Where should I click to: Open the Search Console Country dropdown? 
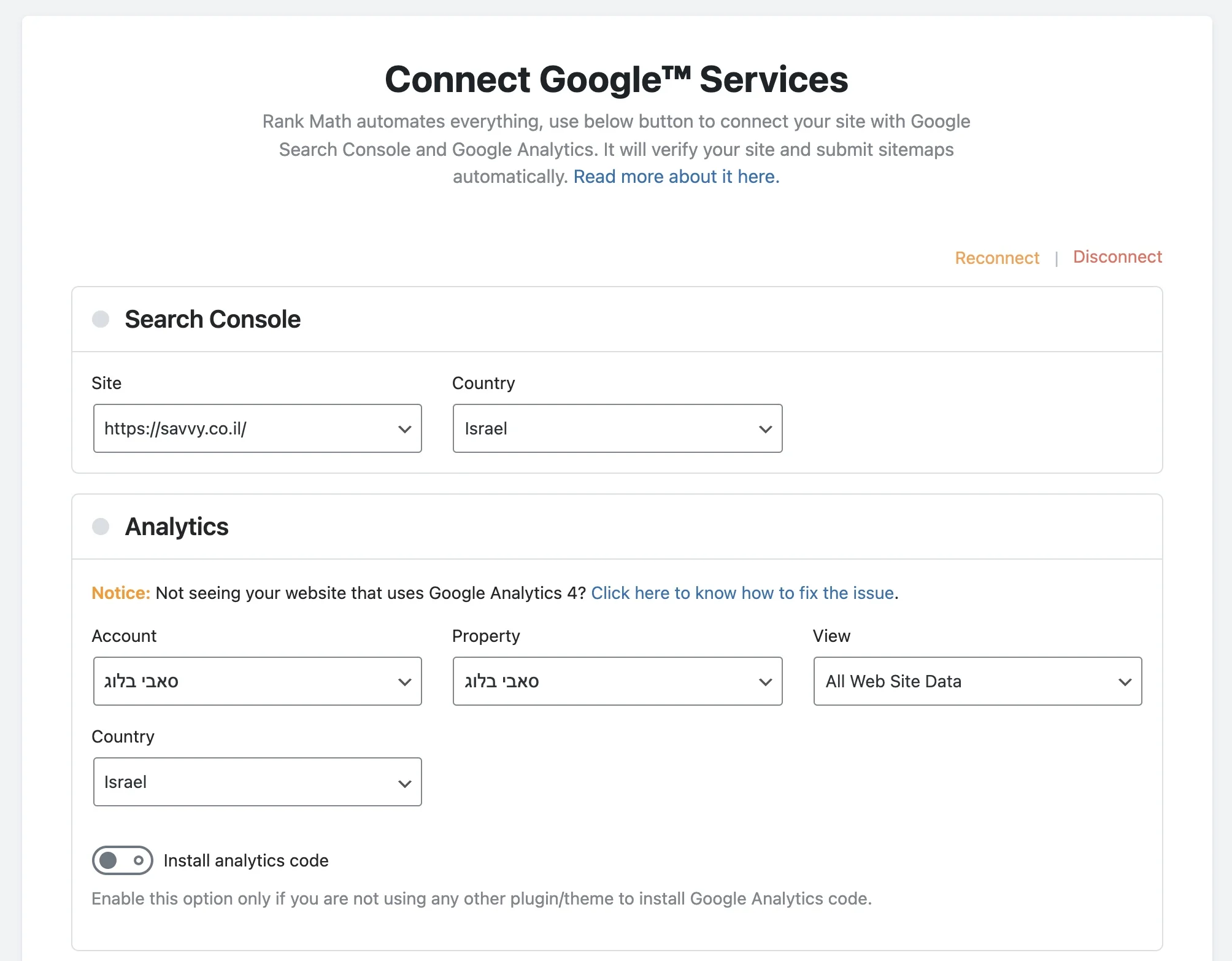tap(617, 428)
